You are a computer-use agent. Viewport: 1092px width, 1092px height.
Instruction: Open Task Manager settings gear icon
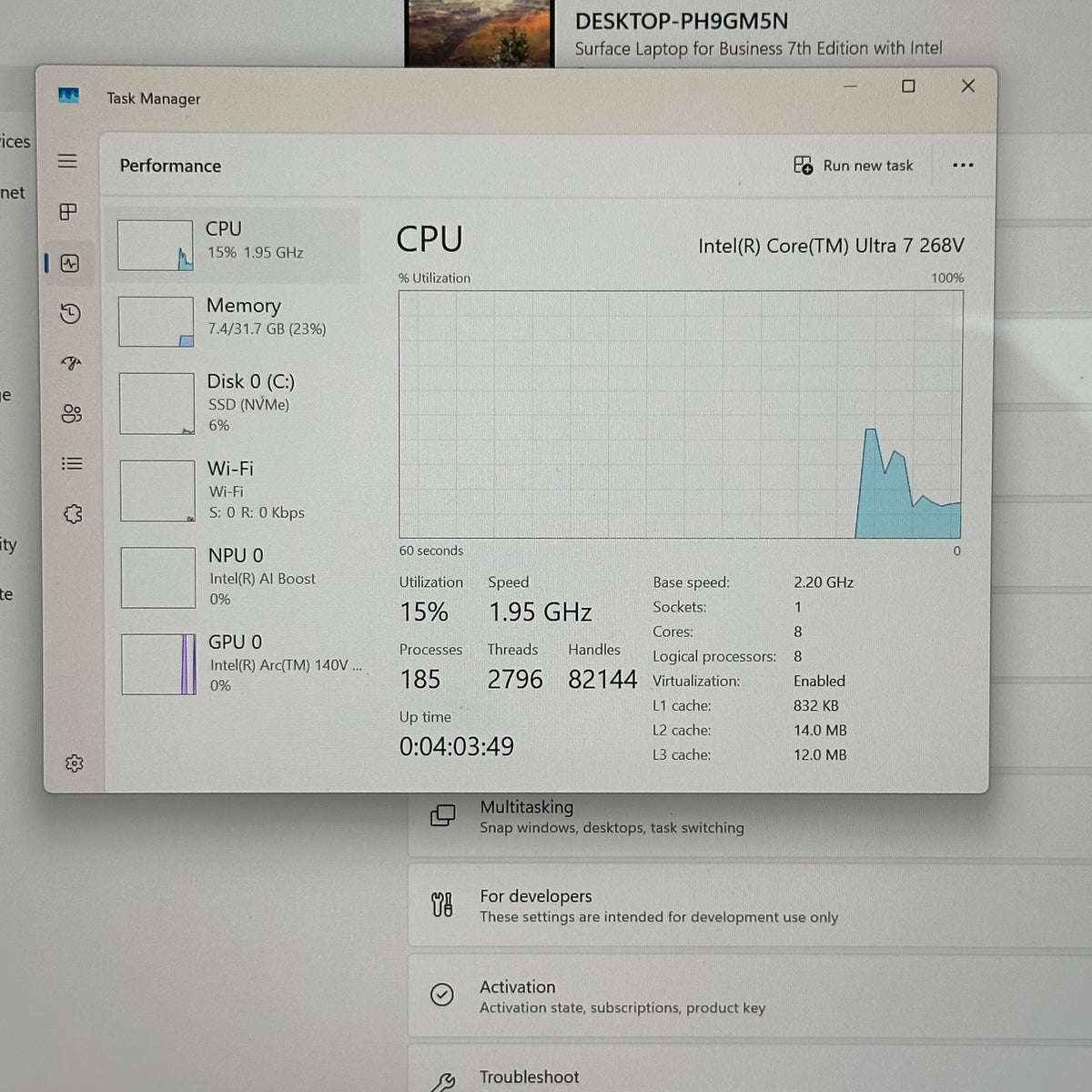[75, 763]
